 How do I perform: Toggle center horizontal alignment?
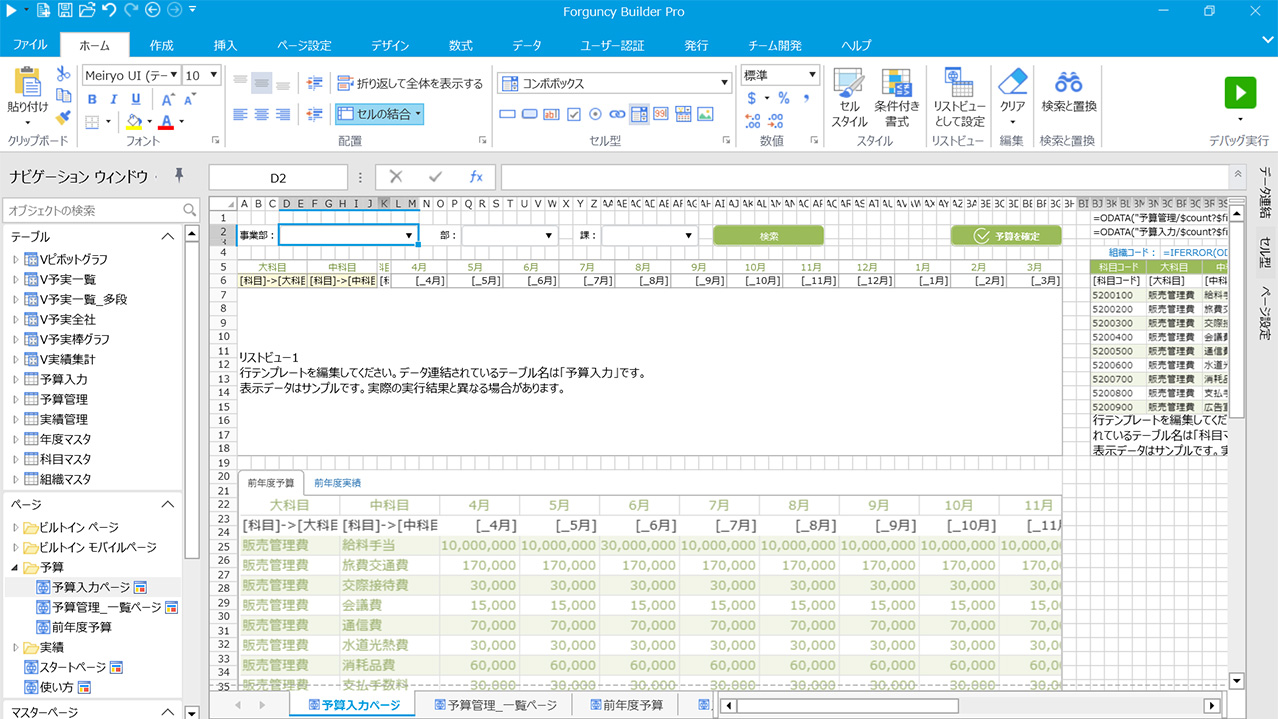(262, 114)
